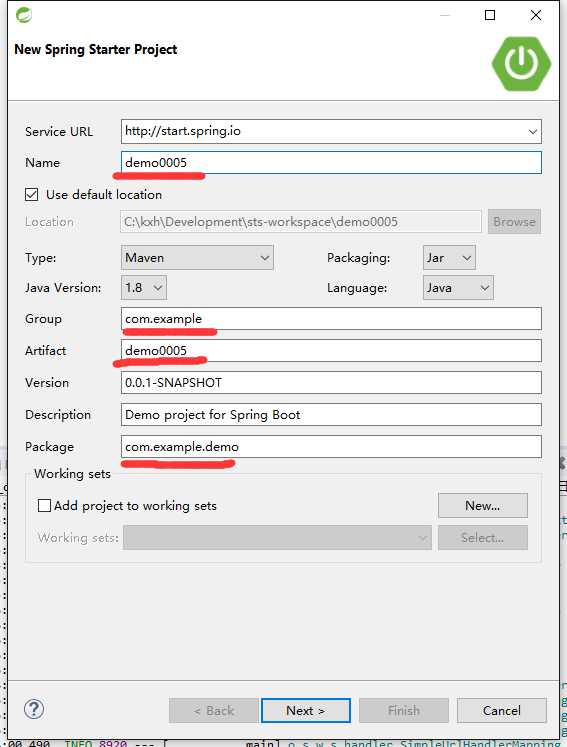
Task: Click into the Group field
Action: (x=331, y=319)
